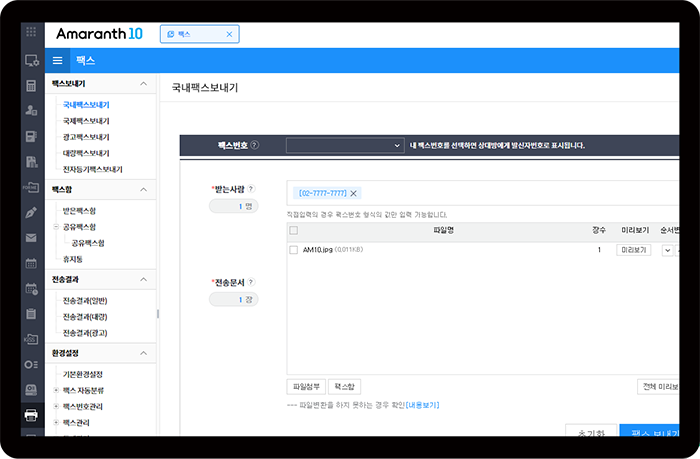This screenshot has height=459, width=700.
Task: Collapse the 환경설정 section chevron
Action: (x=143, y=353)
